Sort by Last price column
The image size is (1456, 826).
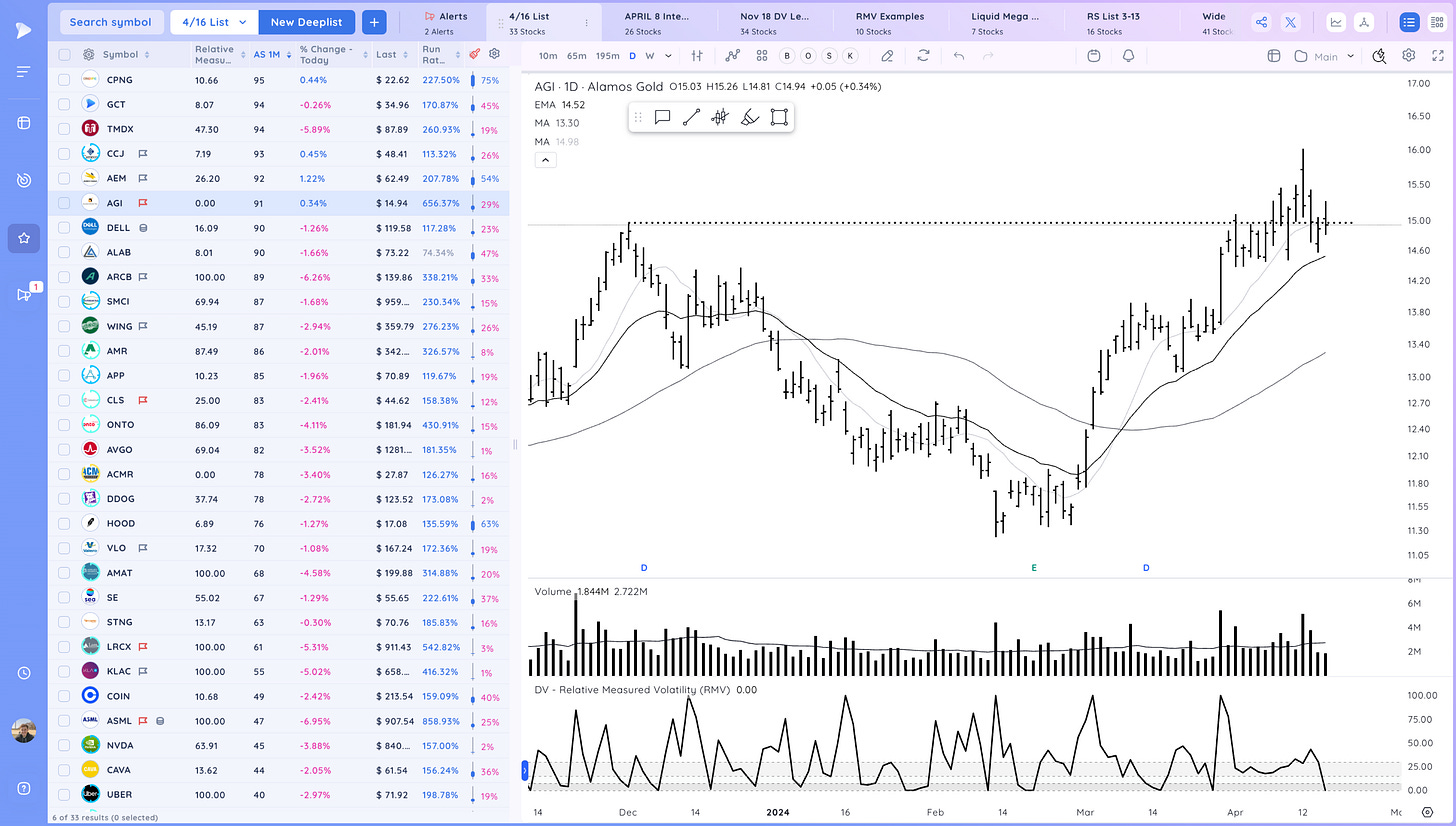(391, 55)
